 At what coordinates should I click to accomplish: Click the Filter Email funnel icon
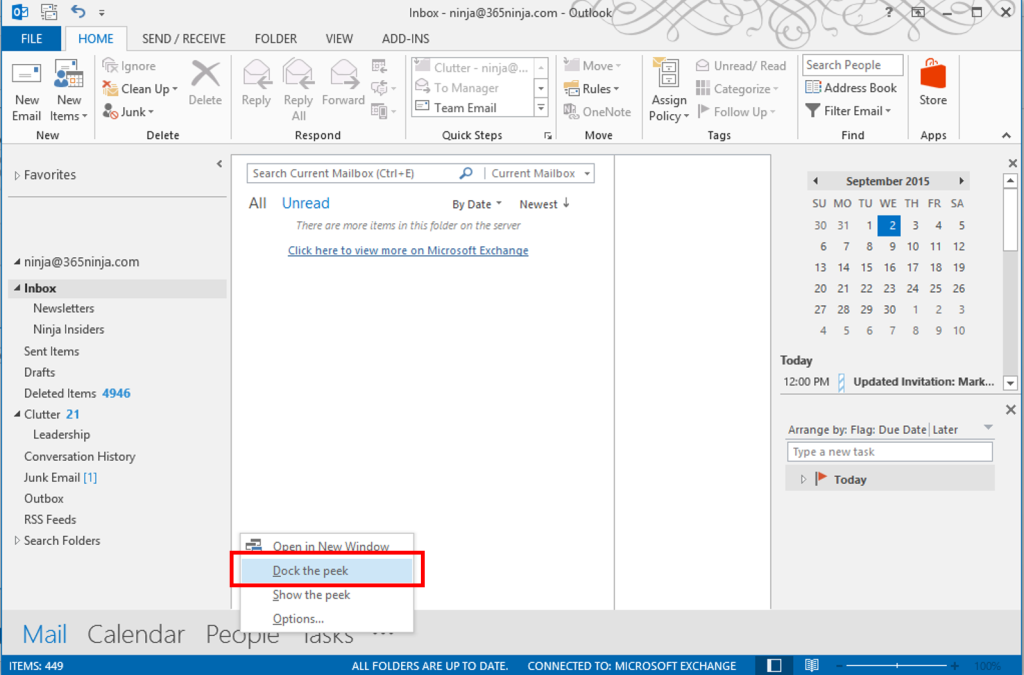pyautogui.click(x=813, y=111)
